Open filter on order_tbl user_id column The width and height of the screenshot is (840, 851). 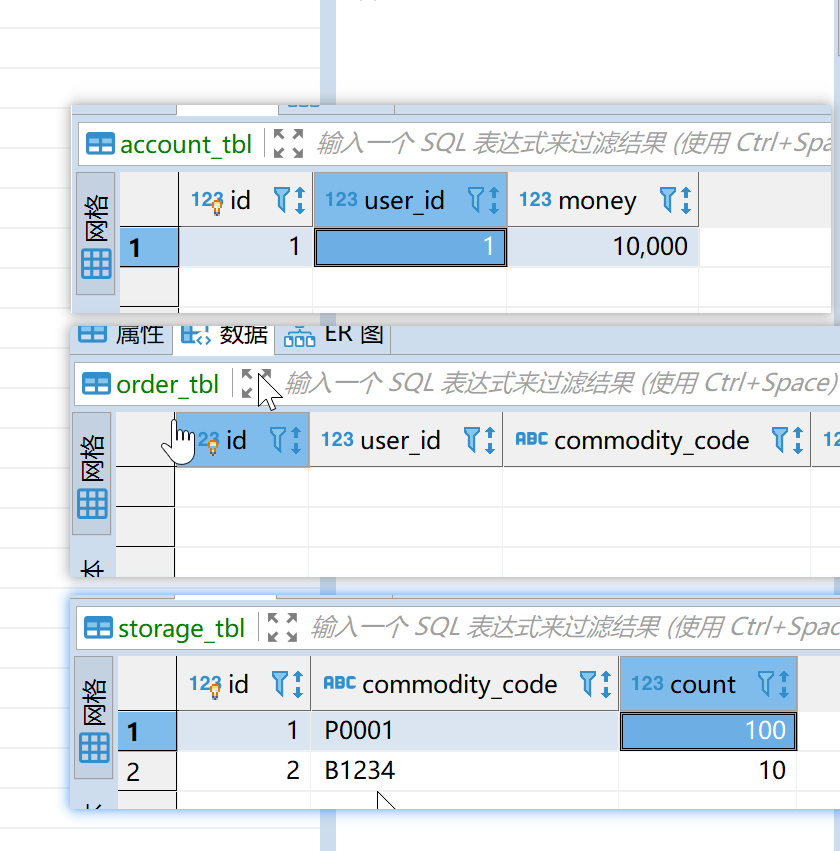point(472,440)
